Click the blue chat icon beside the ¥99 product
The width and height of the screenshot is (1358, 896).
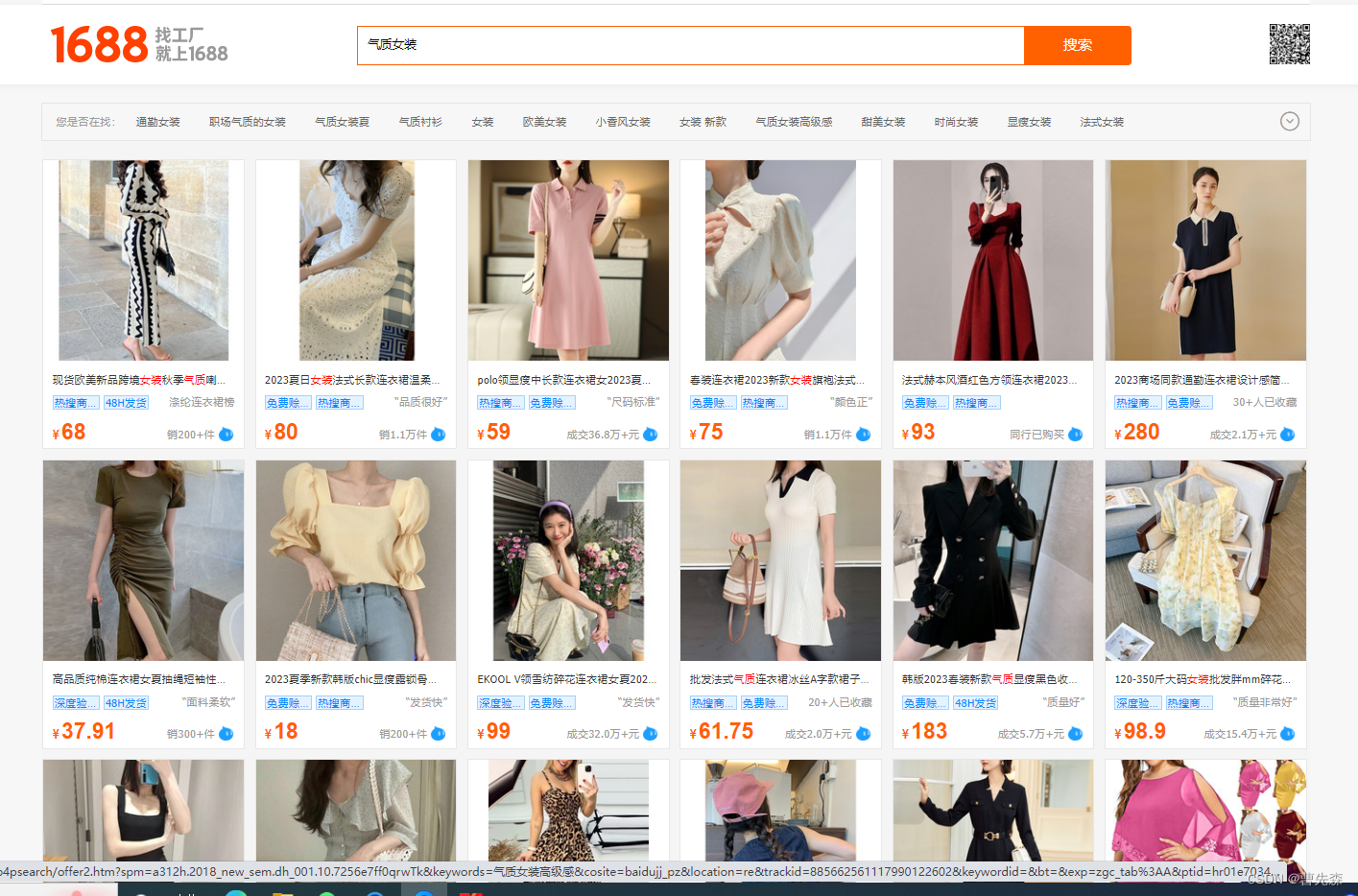(x=651, y=734)
